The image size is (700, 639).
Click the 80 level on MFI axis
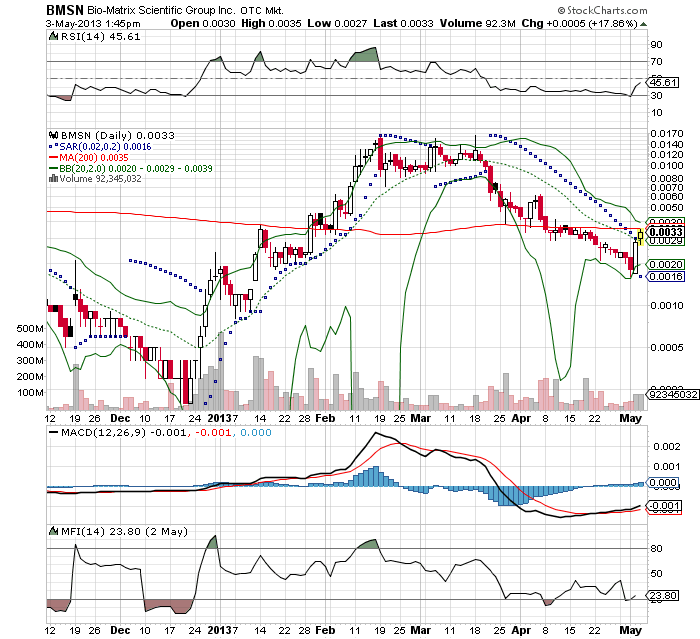point(657,548)
